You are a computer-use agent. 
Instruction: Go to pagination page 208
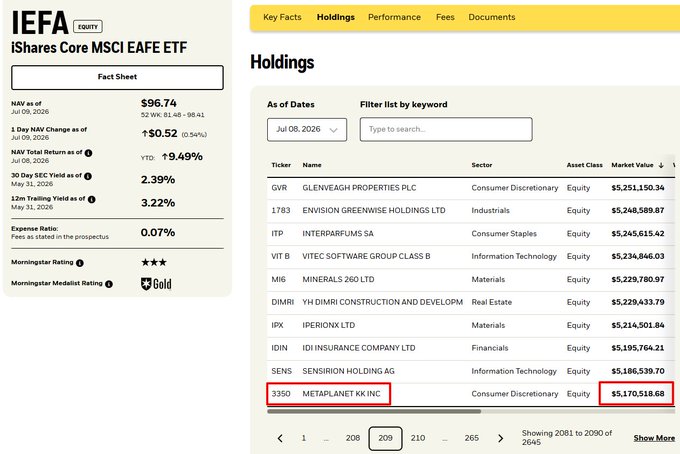pyautogui.click(x=353, y=438)
